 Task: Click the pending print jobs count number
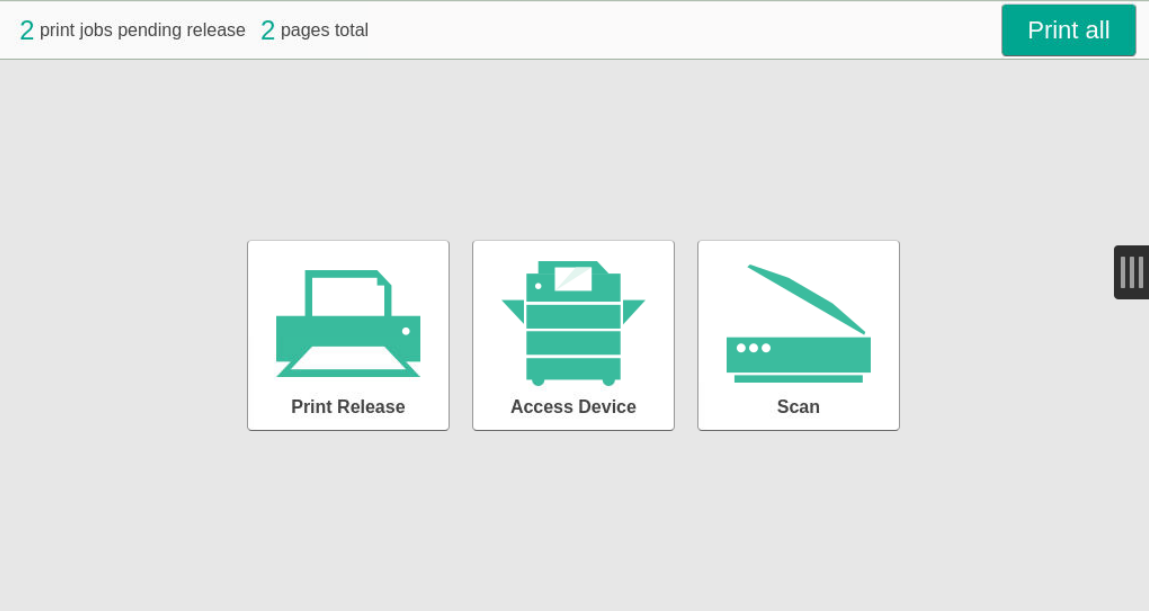tap(27, 31)
